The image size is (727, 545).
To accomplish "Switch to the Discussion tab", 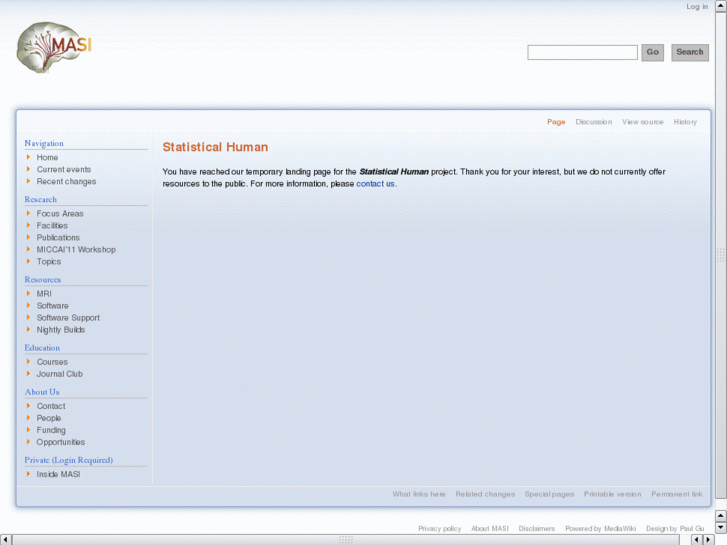I will coord(593,122).
